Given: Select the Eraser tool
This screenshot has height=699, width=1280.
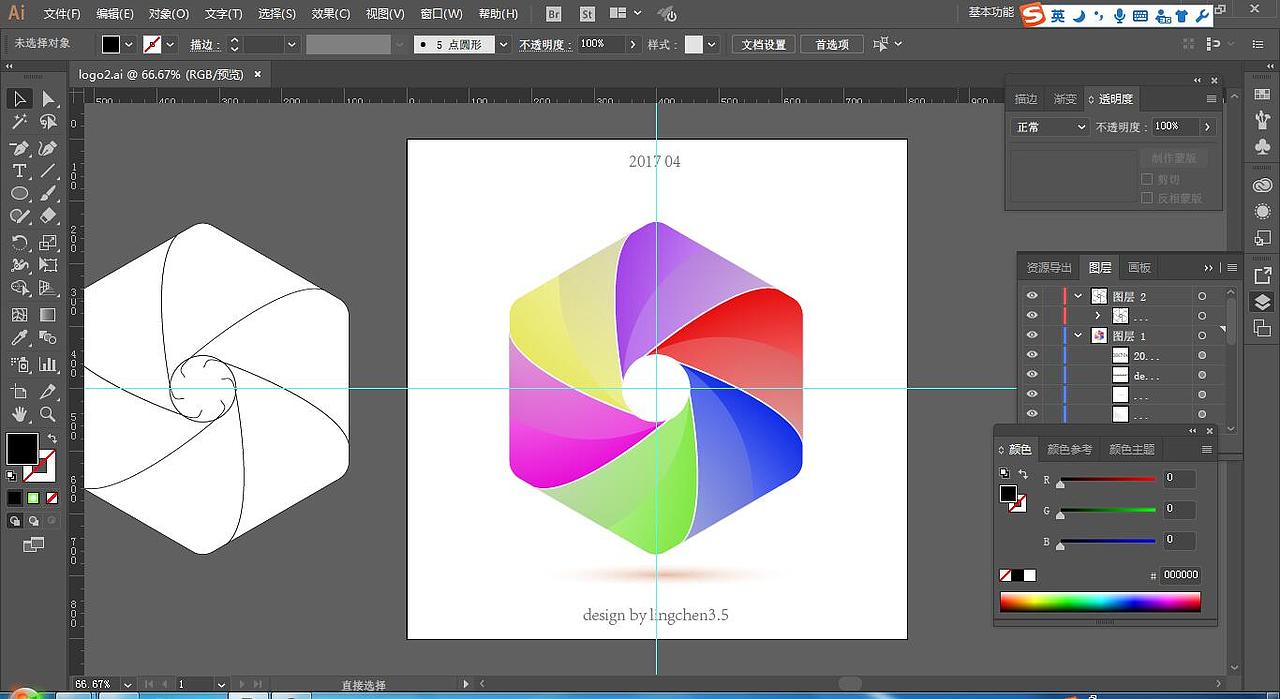Looking at the screenshot, I should point(48,216).
